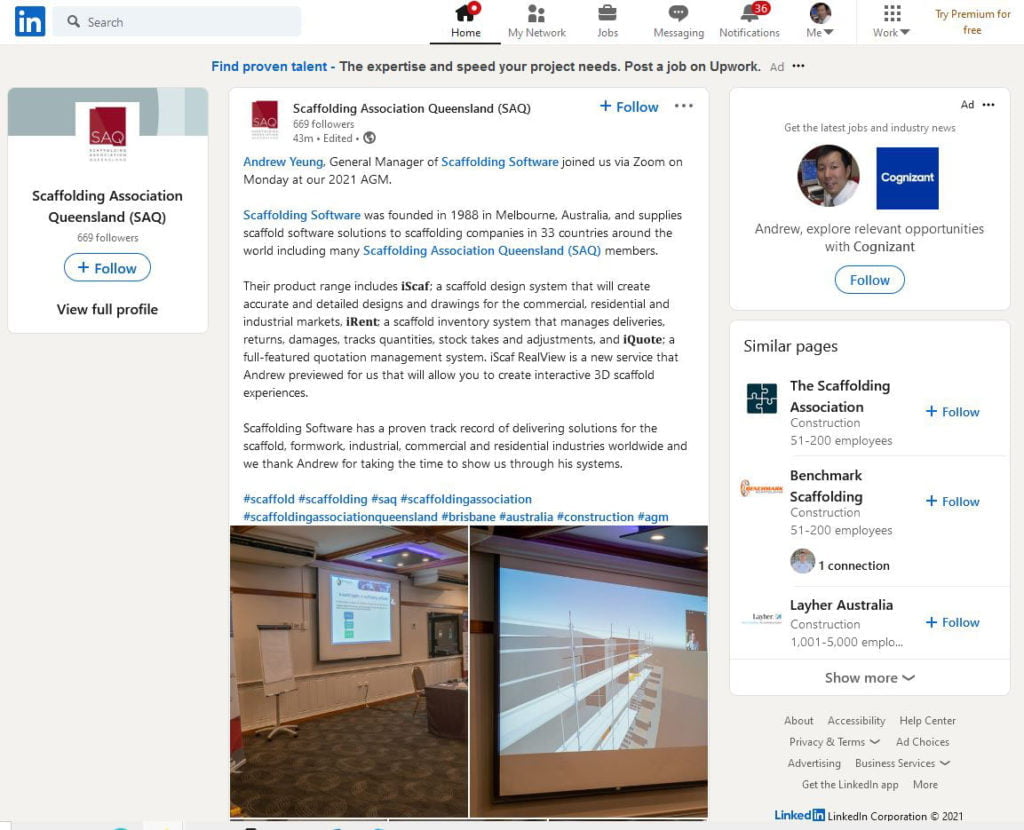The image size is (1024, 830).
Task: Open the Benchmark Scaffolding page
Action: pyautogui.click(x=825, y=486)
